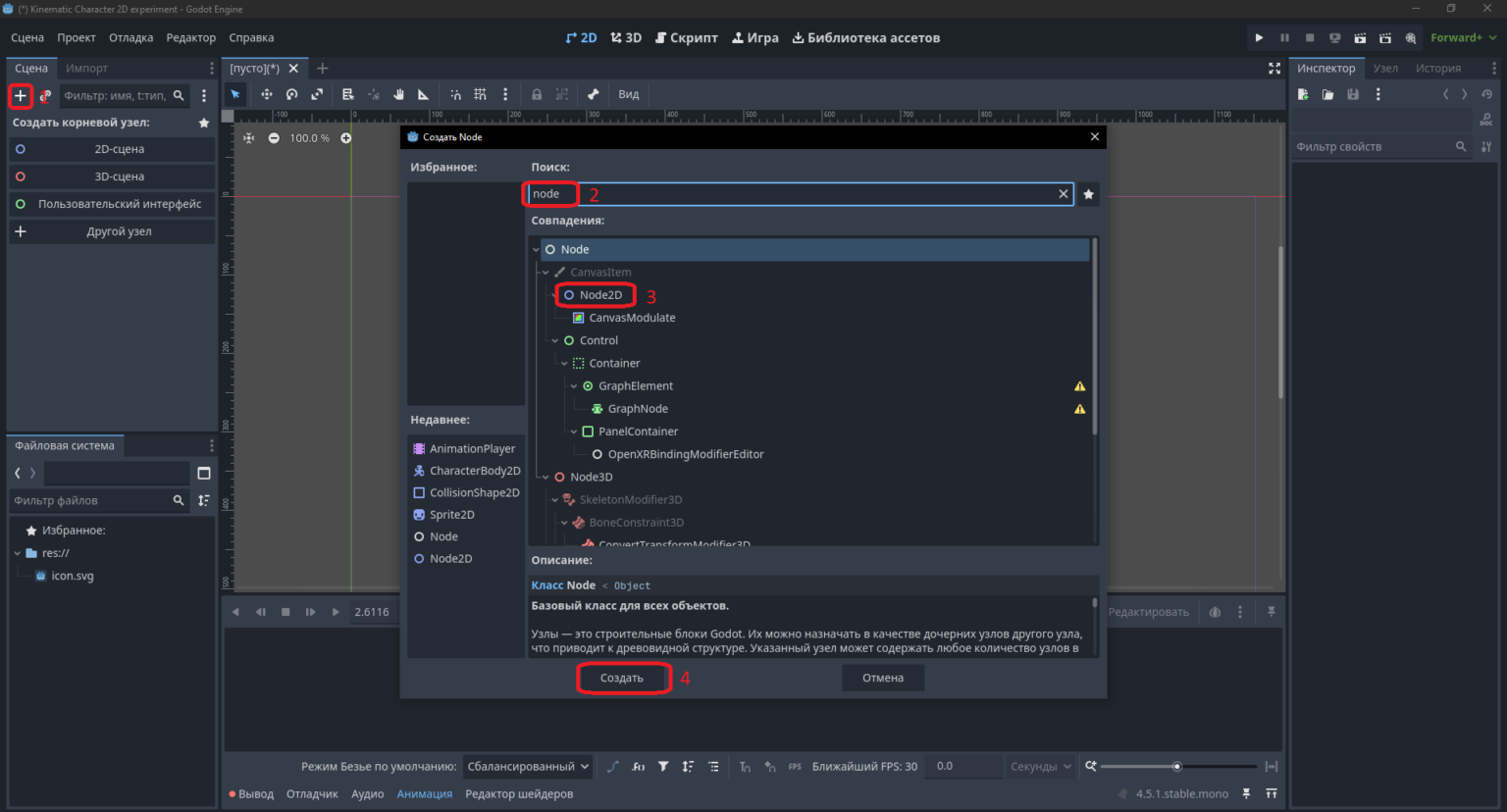Open the Отладка menu
The height and width of the screenshot is (812, 1507).
click(131, 37)
